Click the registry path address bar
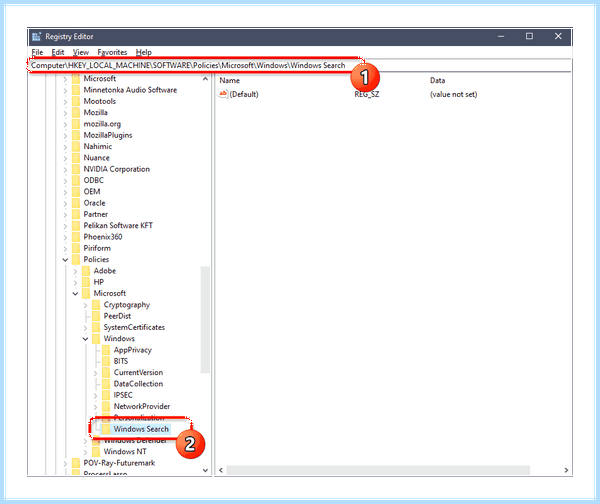 [300, 65]
